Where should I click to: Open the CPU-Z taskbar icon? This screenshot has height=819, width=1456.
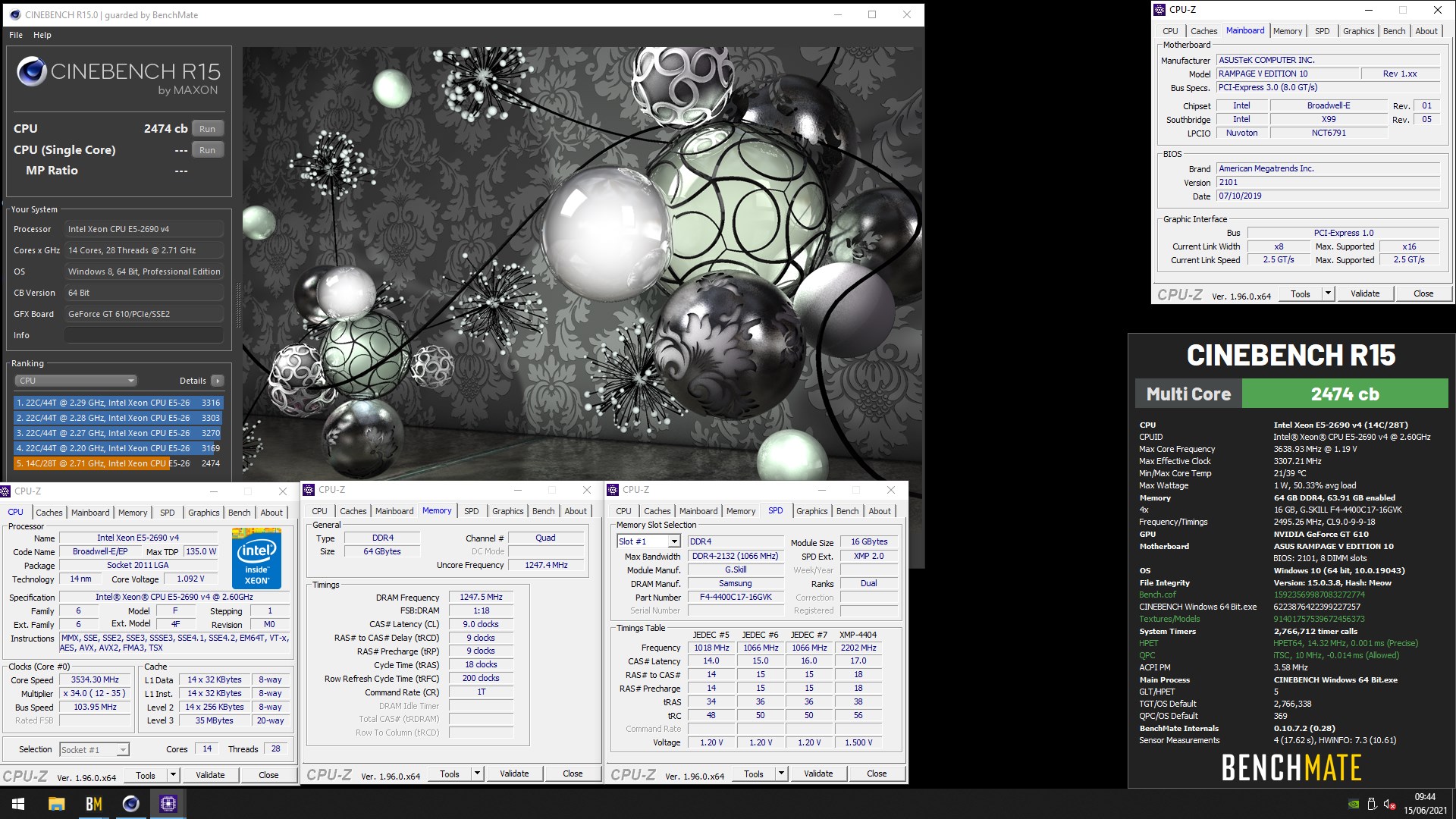[x=168, y=804]
